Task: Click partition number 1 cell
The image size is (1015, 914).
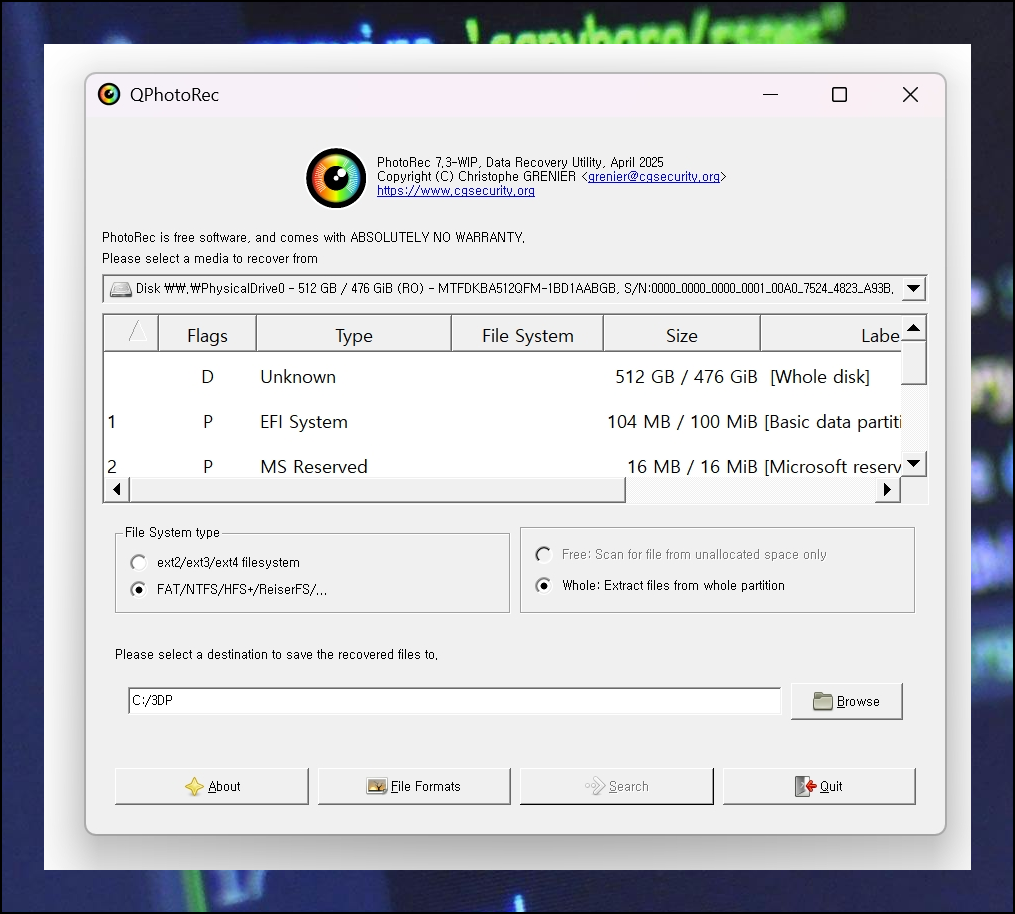Action: coord(112,422)
